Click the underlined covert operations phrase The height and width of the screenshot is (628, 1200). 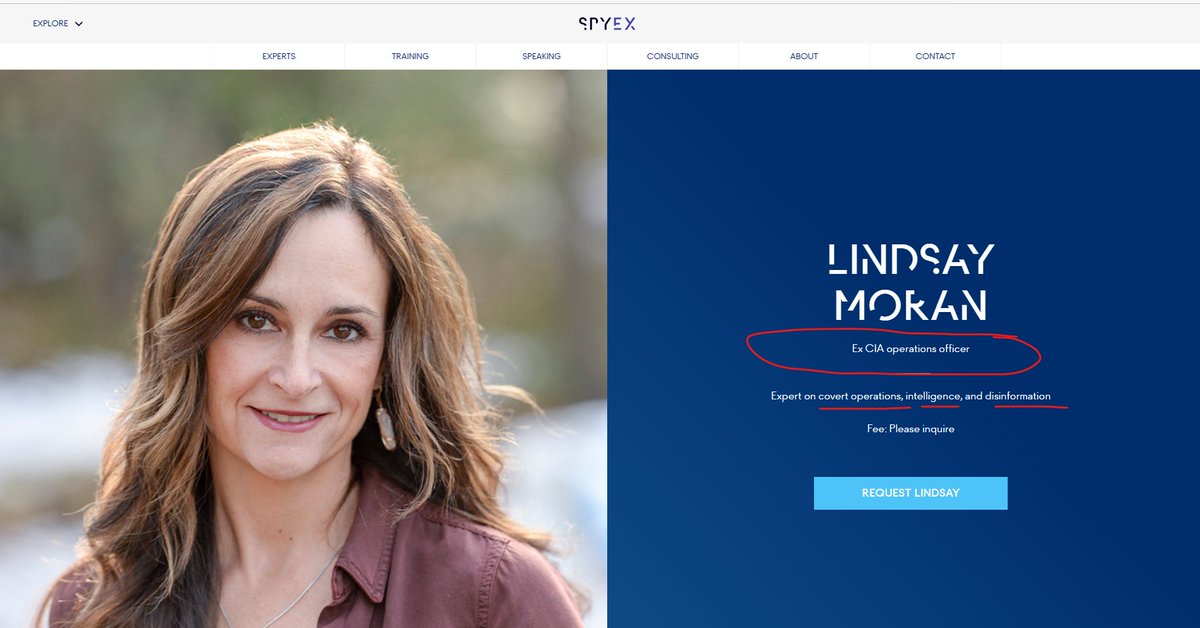pos(860,396)
